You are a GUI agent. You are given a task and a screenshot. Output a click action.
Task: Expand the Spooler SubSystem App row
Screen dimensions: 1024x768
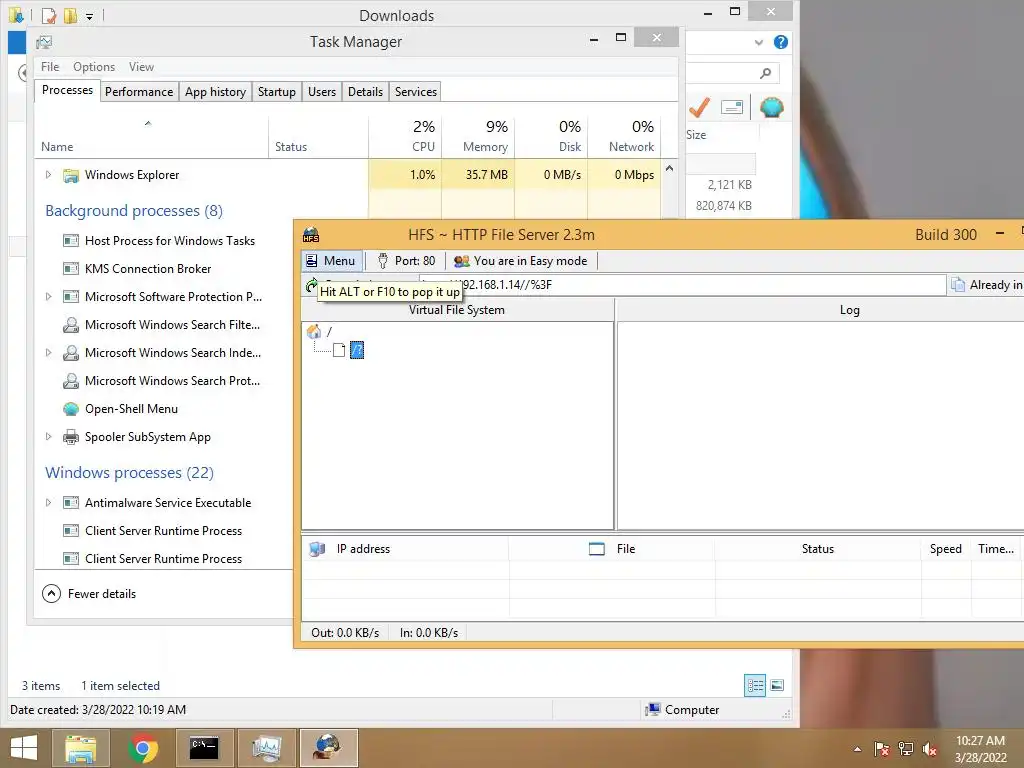48,437
